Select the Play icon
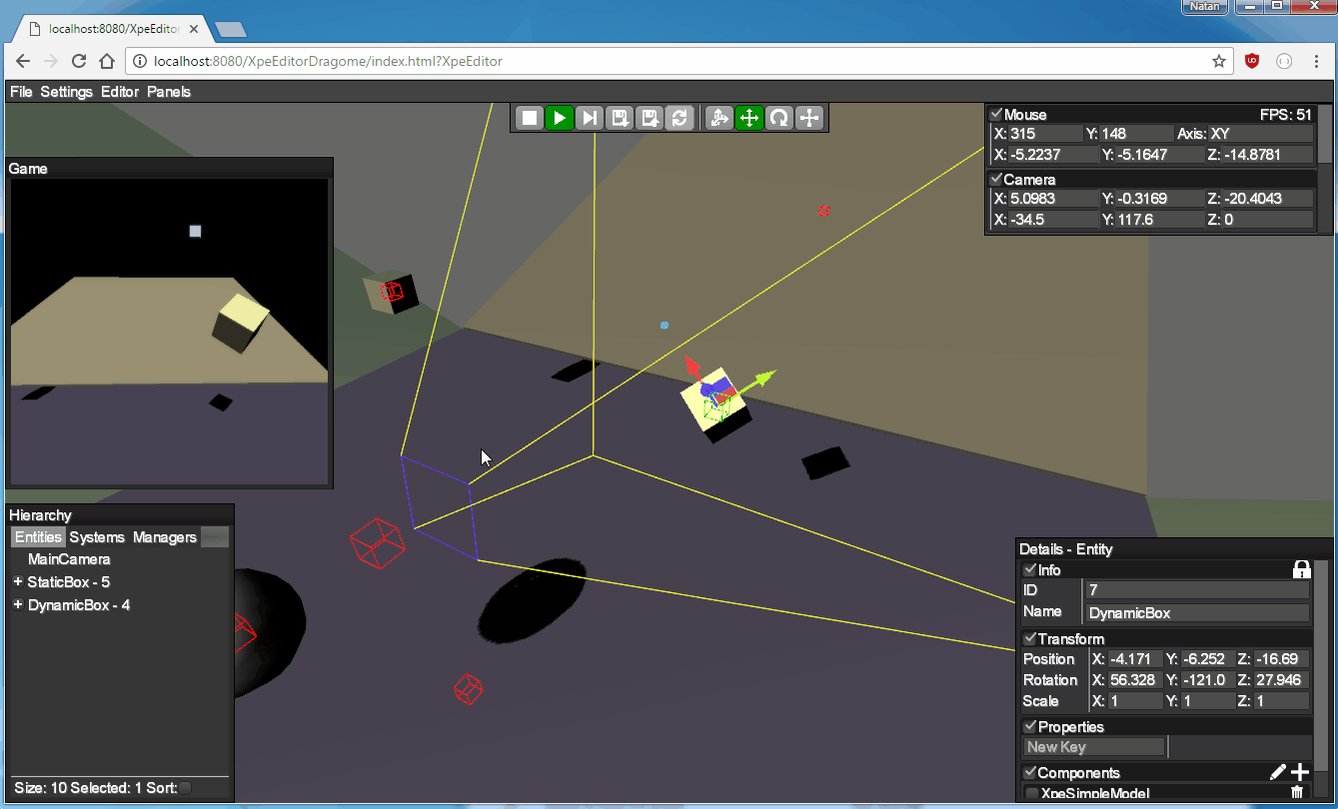This screenshot has height=809, width=1338. coord(559,117)
